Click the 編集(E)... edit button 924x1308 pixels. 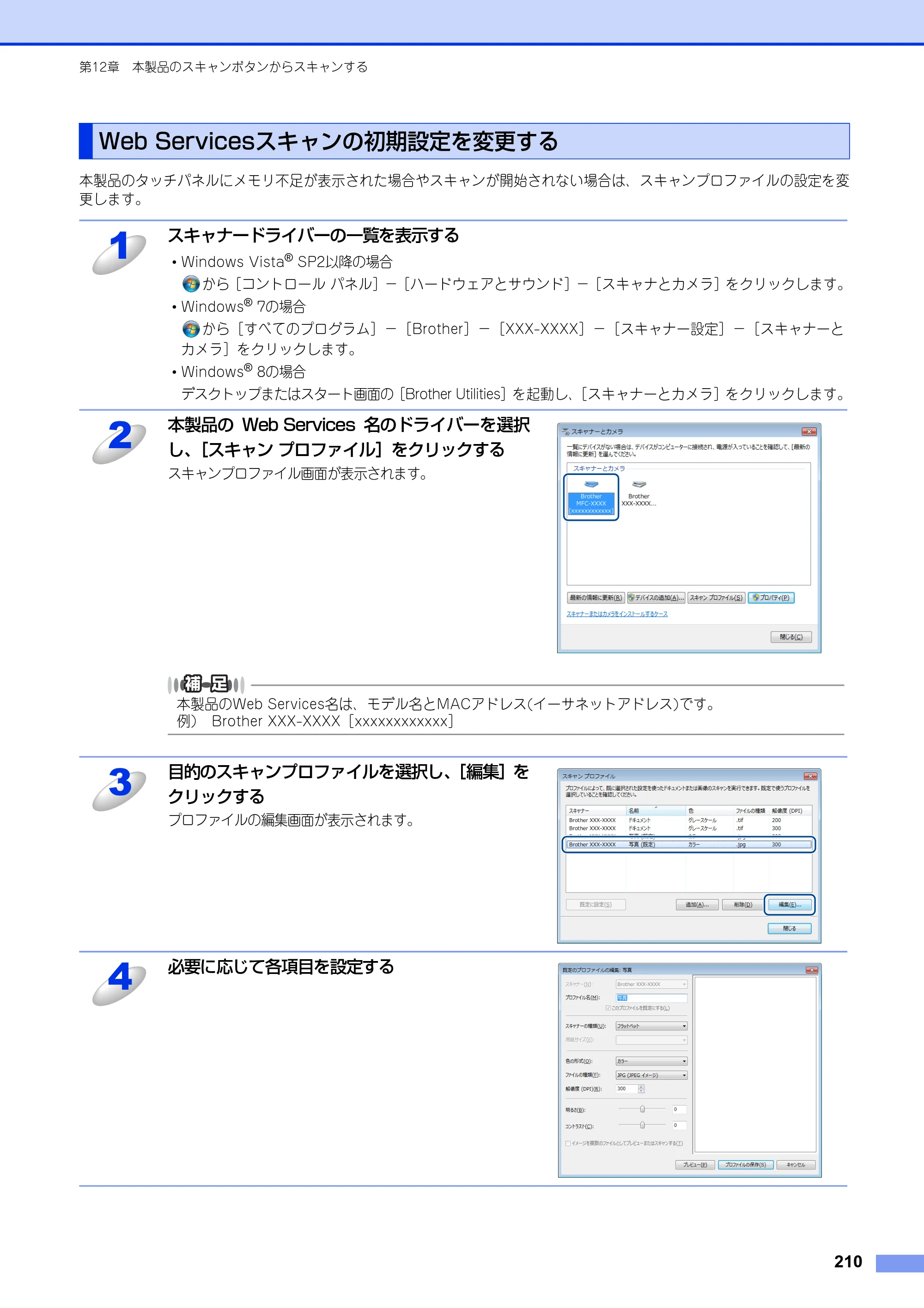790,905
